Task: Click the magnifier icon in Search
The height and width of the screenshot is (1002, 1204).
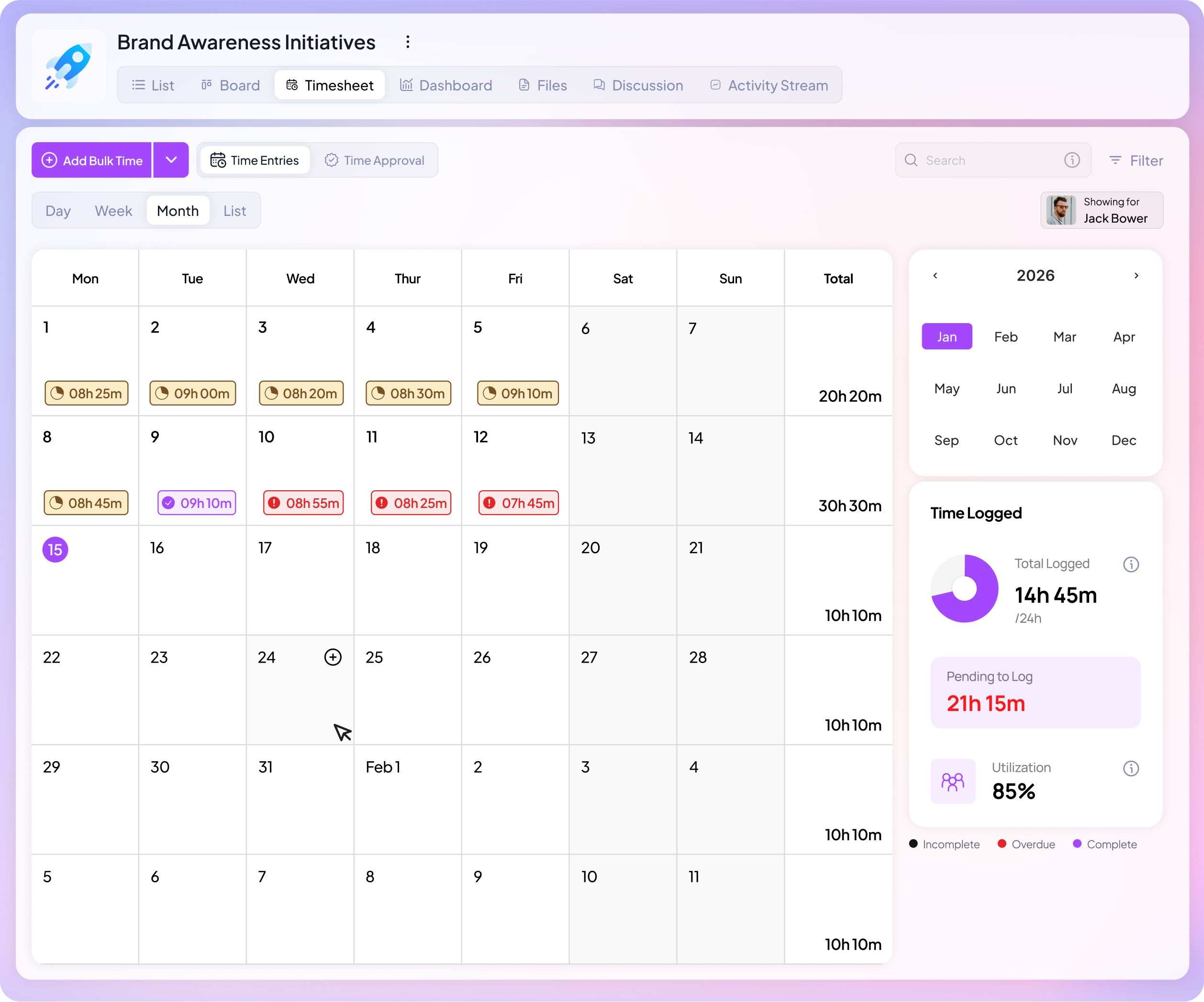Action: pos(911,160)
